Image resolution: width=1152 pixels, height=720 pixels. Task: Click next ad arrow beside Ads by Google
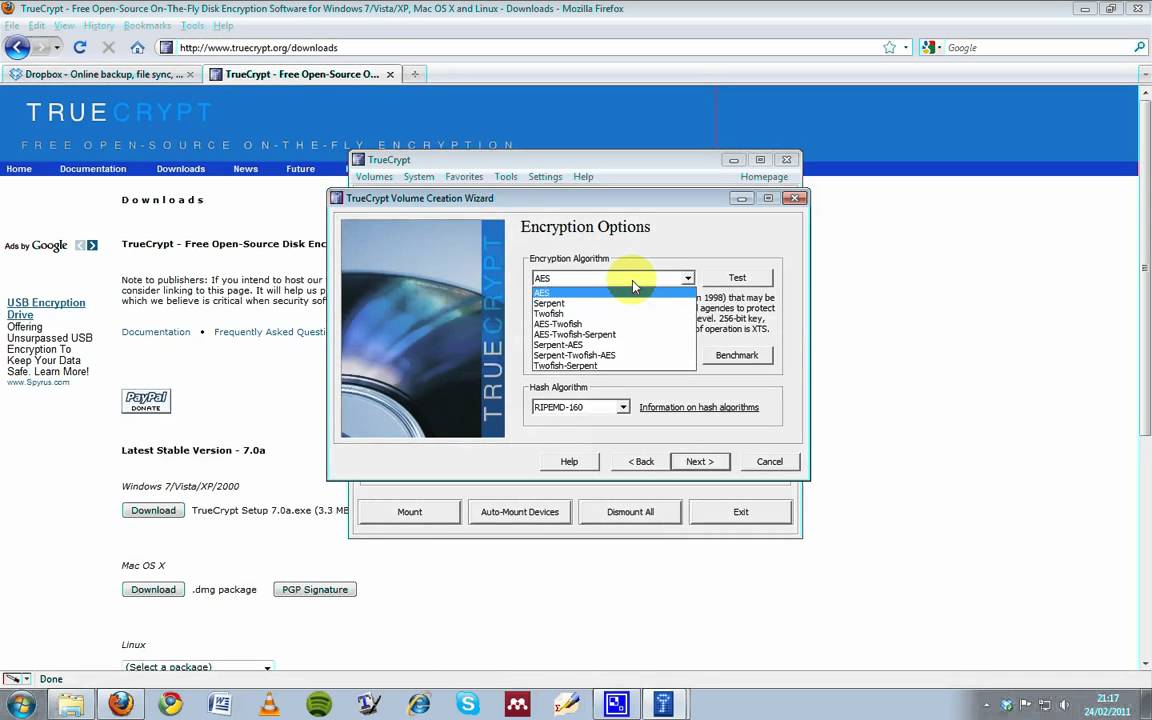pos(92,245)
